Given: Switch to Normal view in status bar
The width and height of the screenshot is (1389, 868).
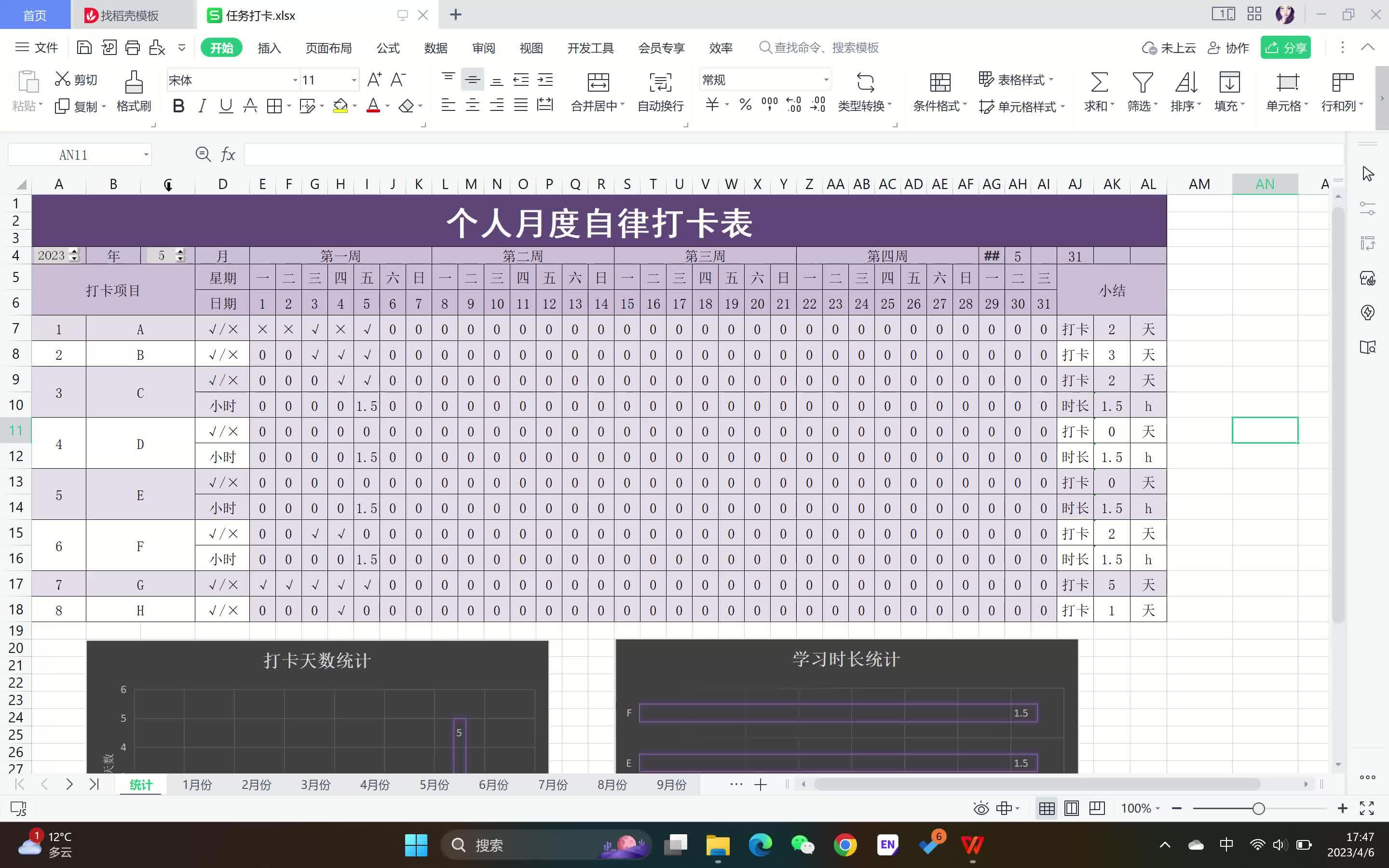Looking at the screenshot, I should click(x=1047, y=808).
